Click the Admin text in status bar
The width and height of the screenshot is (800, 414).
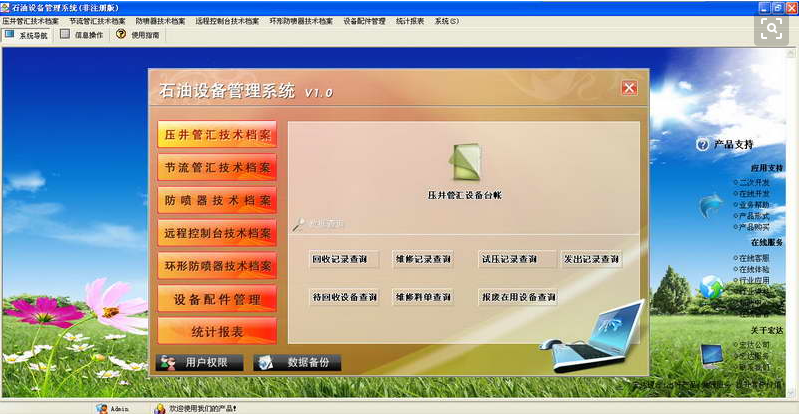click(120, 409)
